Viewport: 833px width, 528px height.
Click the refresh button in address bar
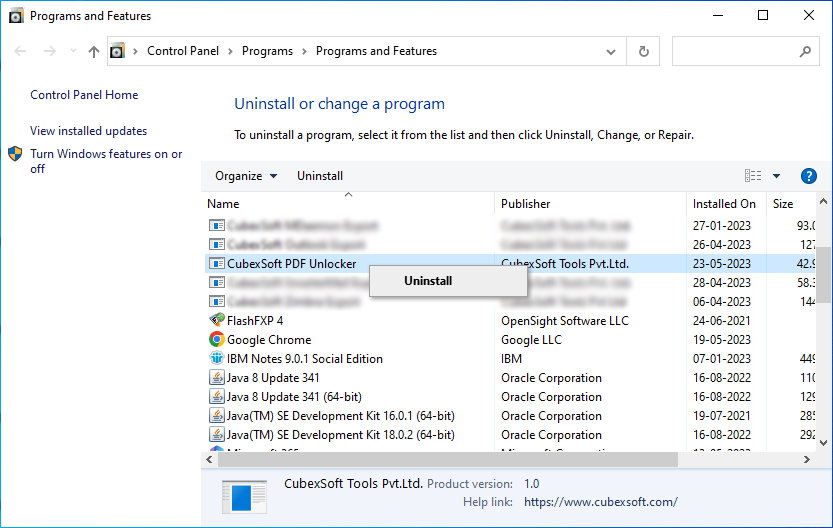point(643,51)
